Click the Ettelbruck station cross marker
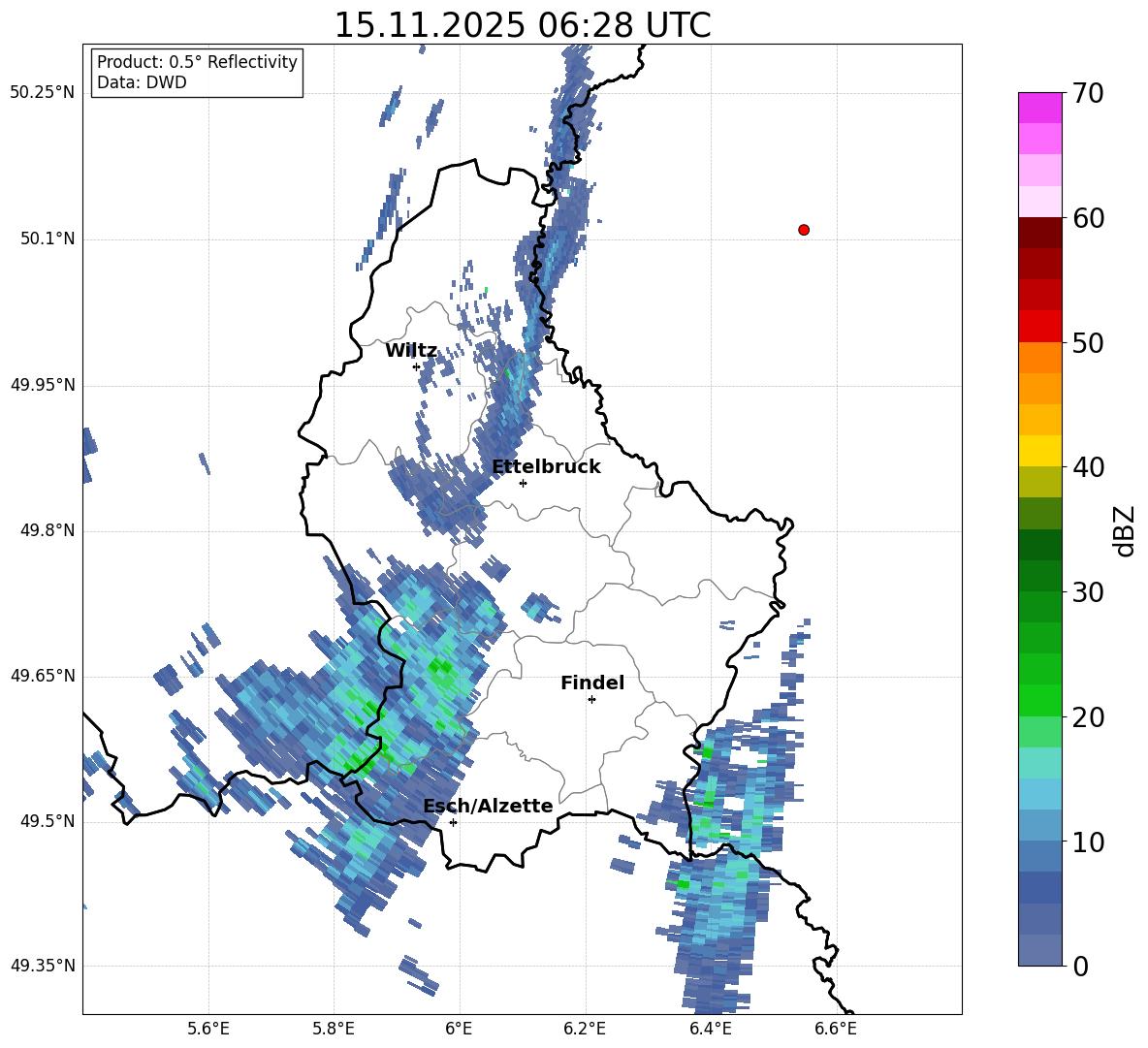The height and width of the screenshot is (1048, 1148). coord(523,483)
